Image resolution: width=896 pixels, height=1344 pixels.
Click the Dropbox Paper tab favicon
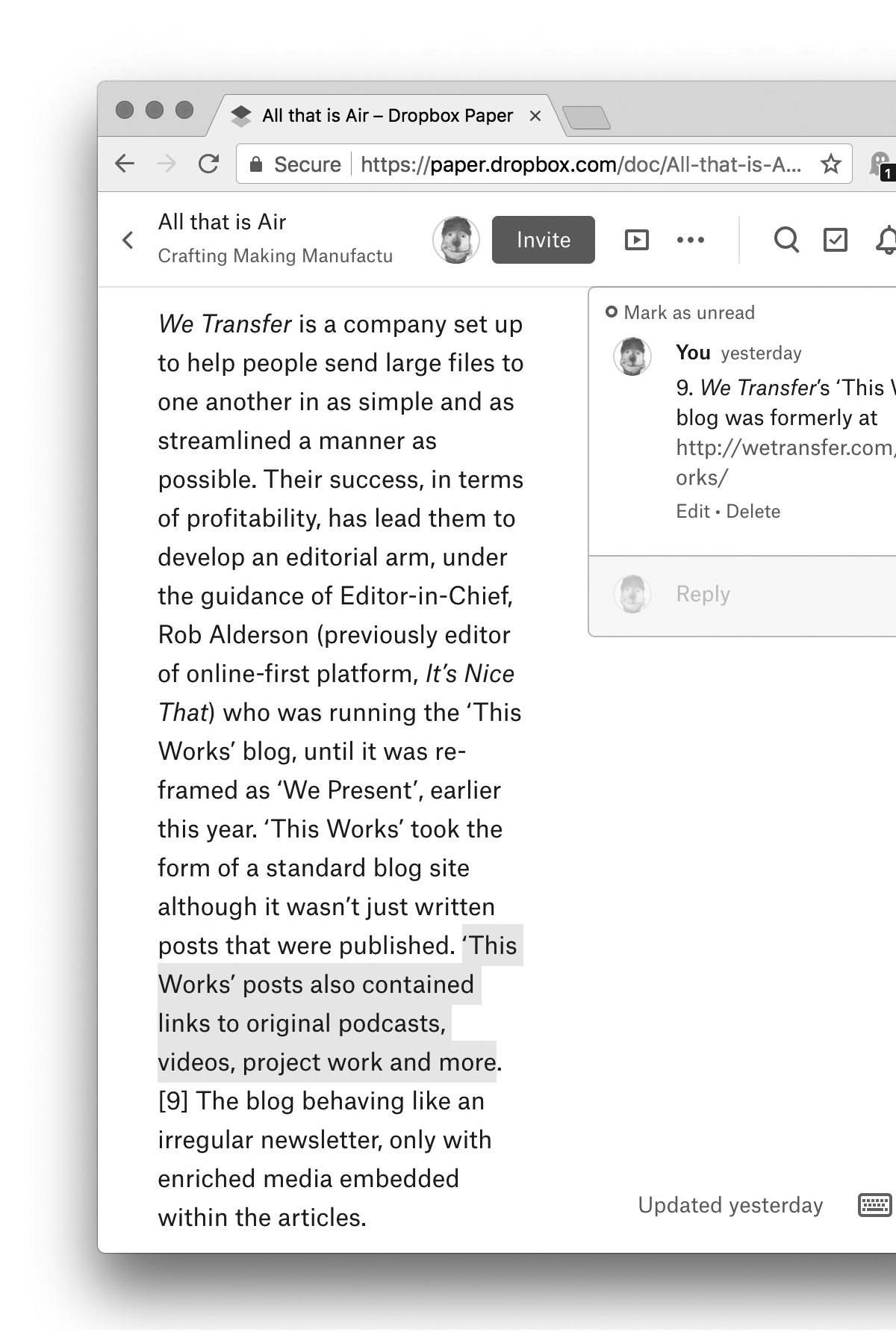coord(241,116)
